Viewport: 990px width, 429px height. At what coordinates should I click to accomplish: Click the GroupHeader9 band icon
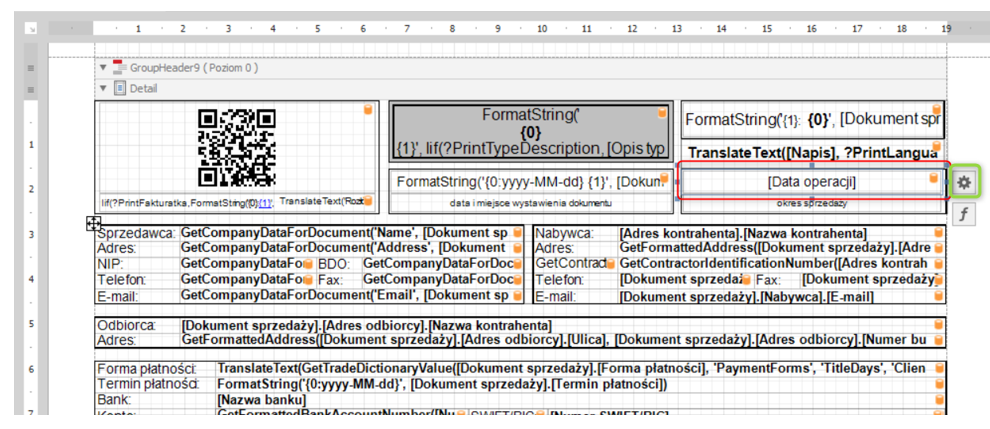pos(120,68)
